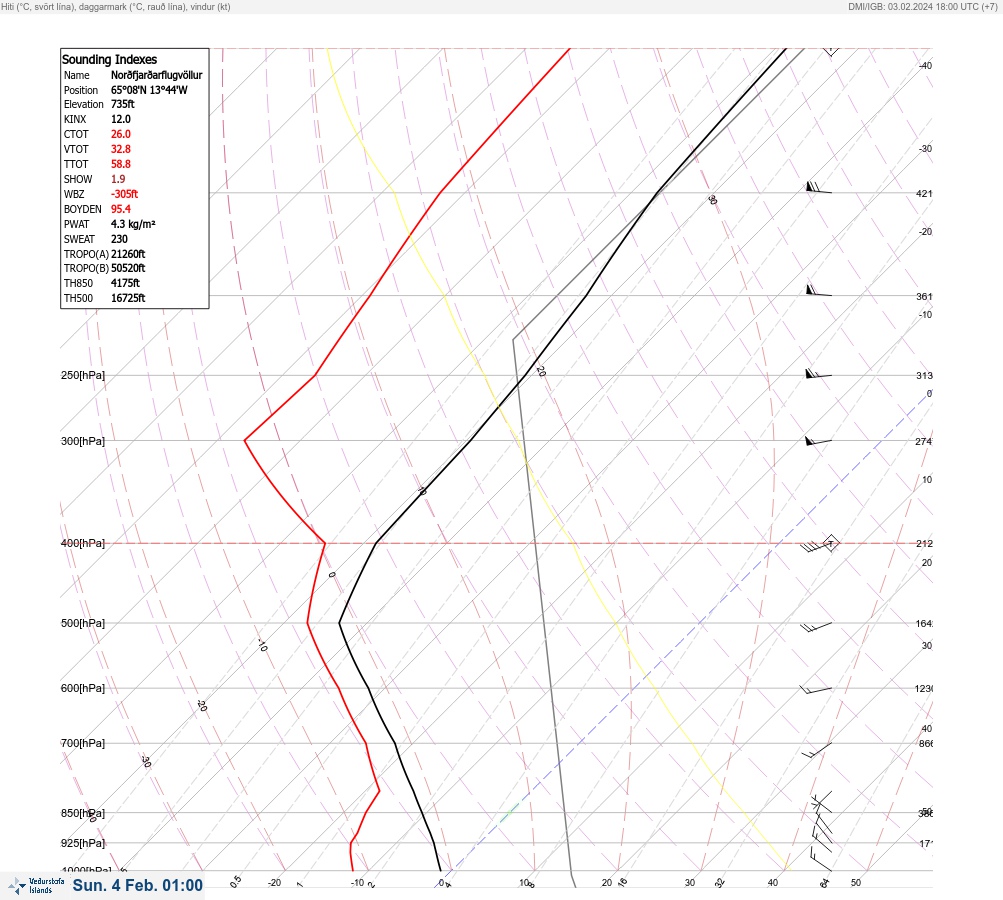Click the BOYDEN value 95.4

point(121,209)
